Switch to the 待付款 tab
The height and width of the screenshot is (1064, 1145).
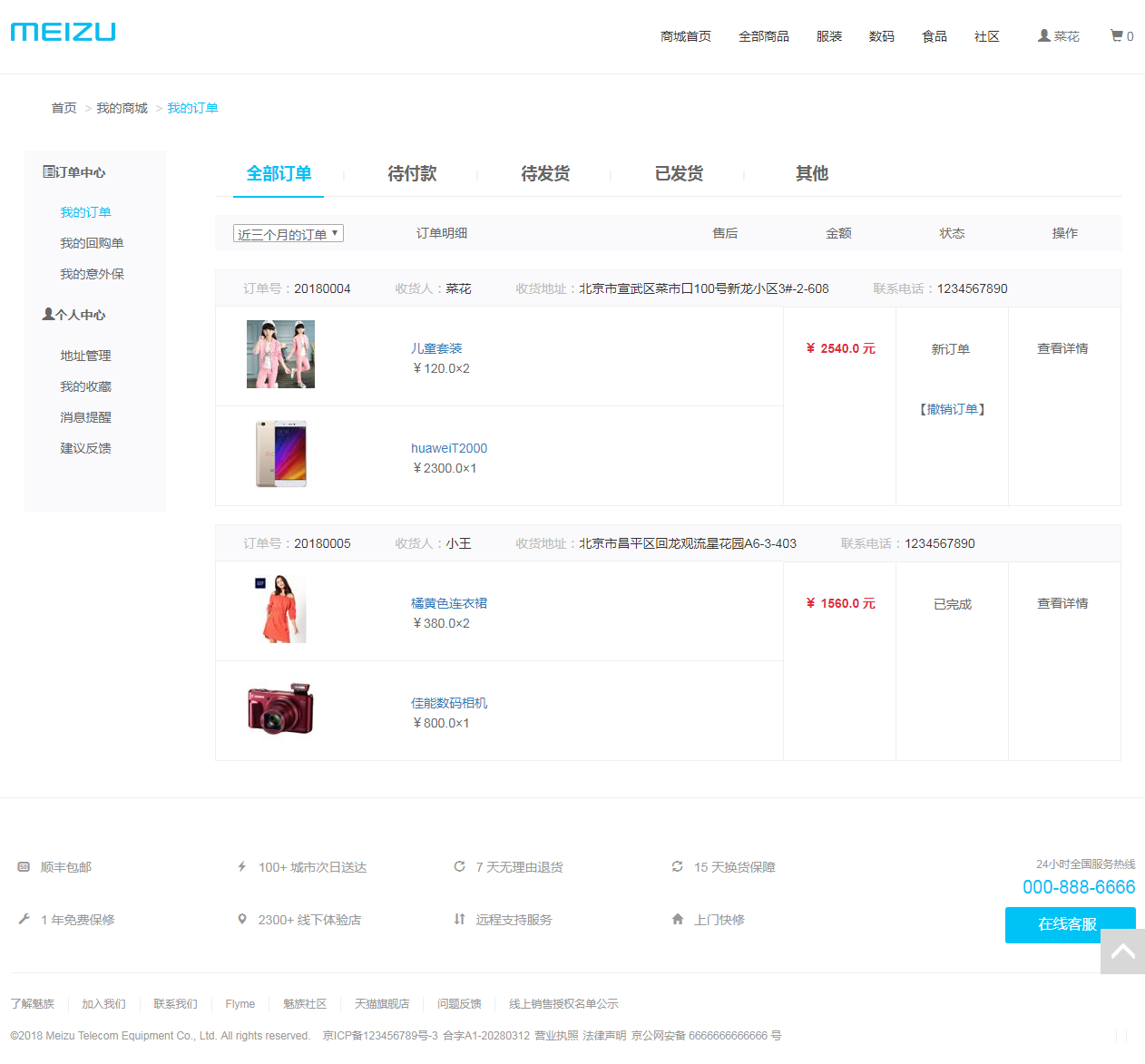coord(412,173)
